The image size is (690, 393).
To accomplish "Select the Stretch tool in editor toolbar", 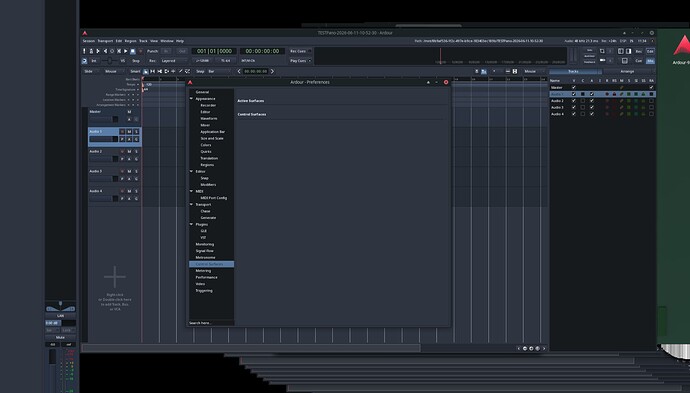I will click(166, 71).
